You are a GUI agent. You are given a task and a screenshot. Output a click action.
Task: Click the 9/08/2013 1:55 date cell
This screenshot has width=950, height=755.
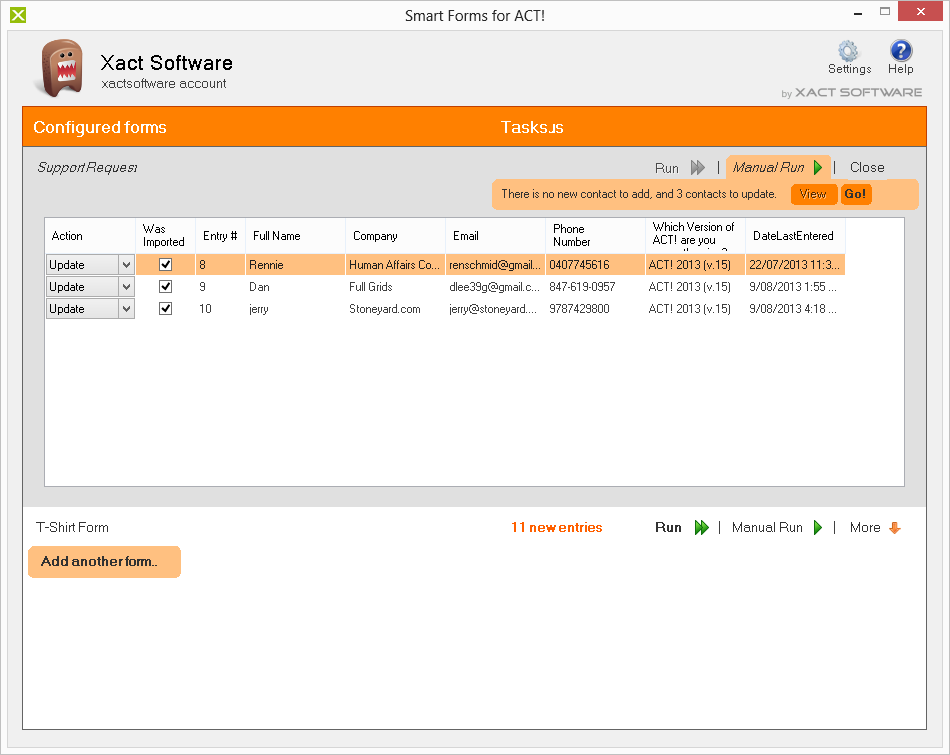pos(796,287)
